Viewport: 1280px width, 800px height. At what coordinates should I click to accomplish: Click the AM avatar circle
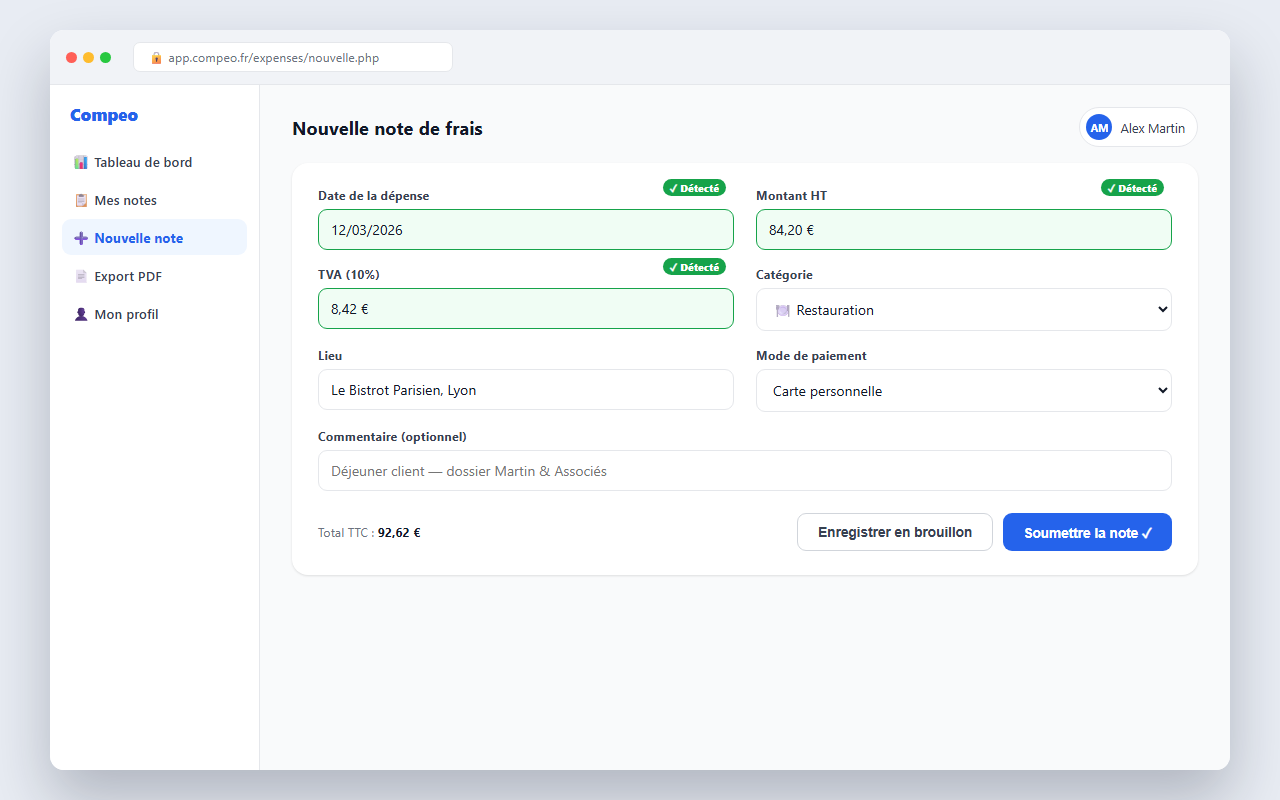1099,128
